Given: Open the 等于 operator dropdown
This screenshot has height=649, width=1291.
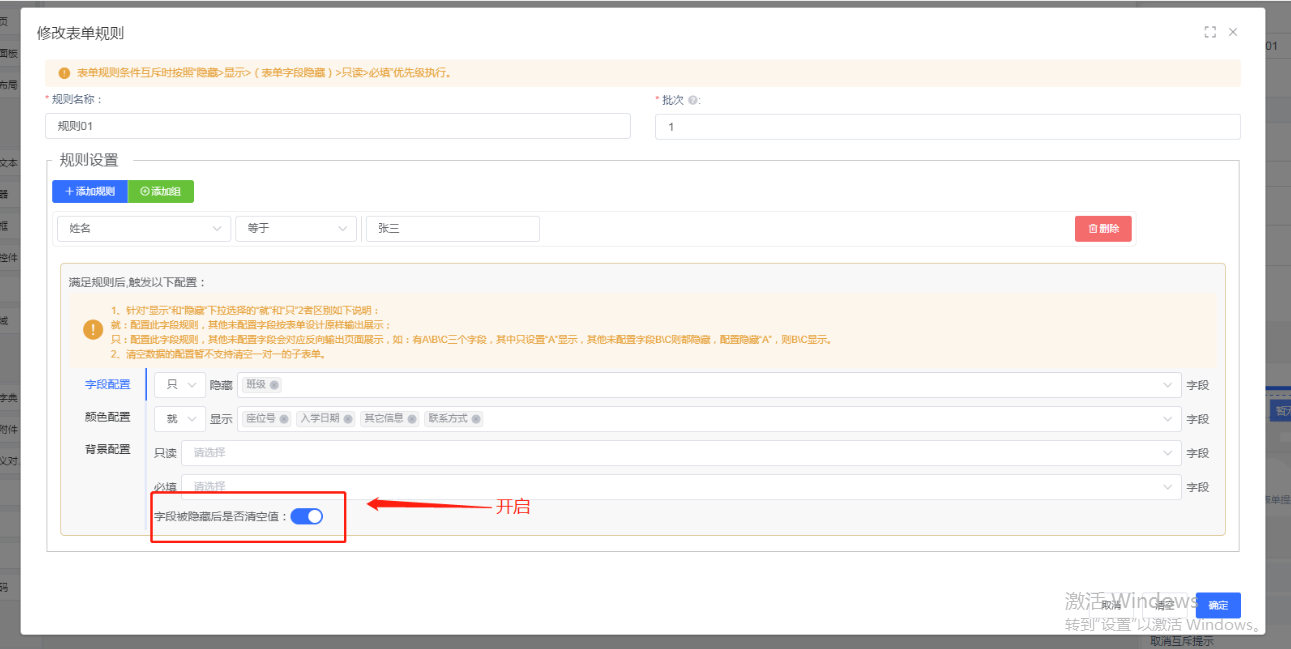Looking at the screenshot, I should 295,229.
